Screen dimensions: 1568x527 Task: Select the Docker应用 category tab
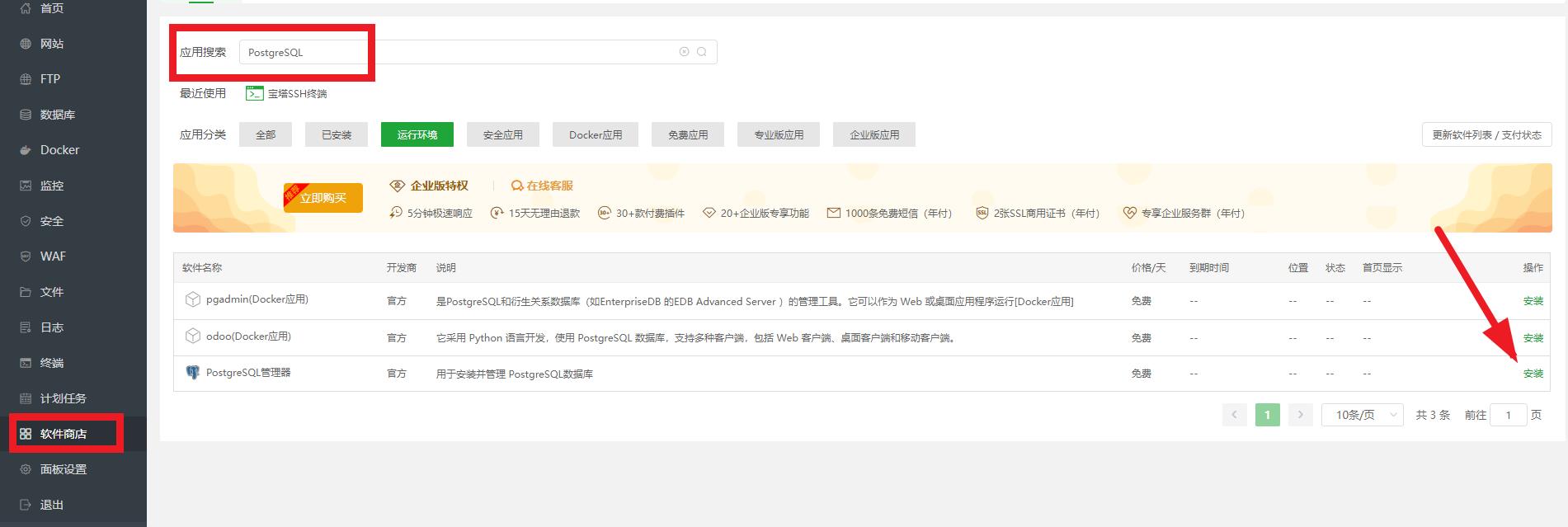(x=596, y=134)
